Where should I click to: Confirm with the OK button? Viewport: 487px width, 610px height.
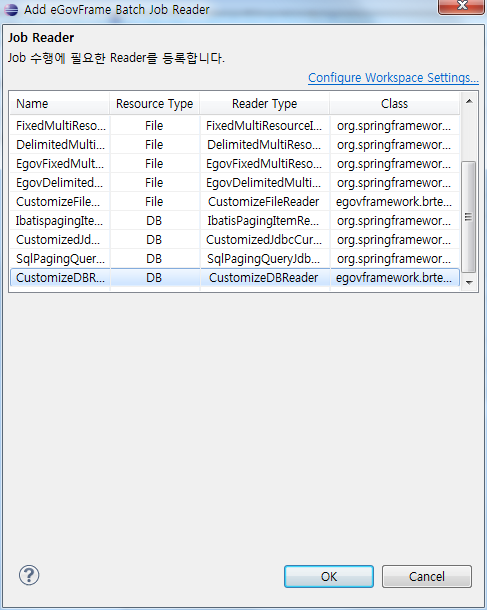329,576
